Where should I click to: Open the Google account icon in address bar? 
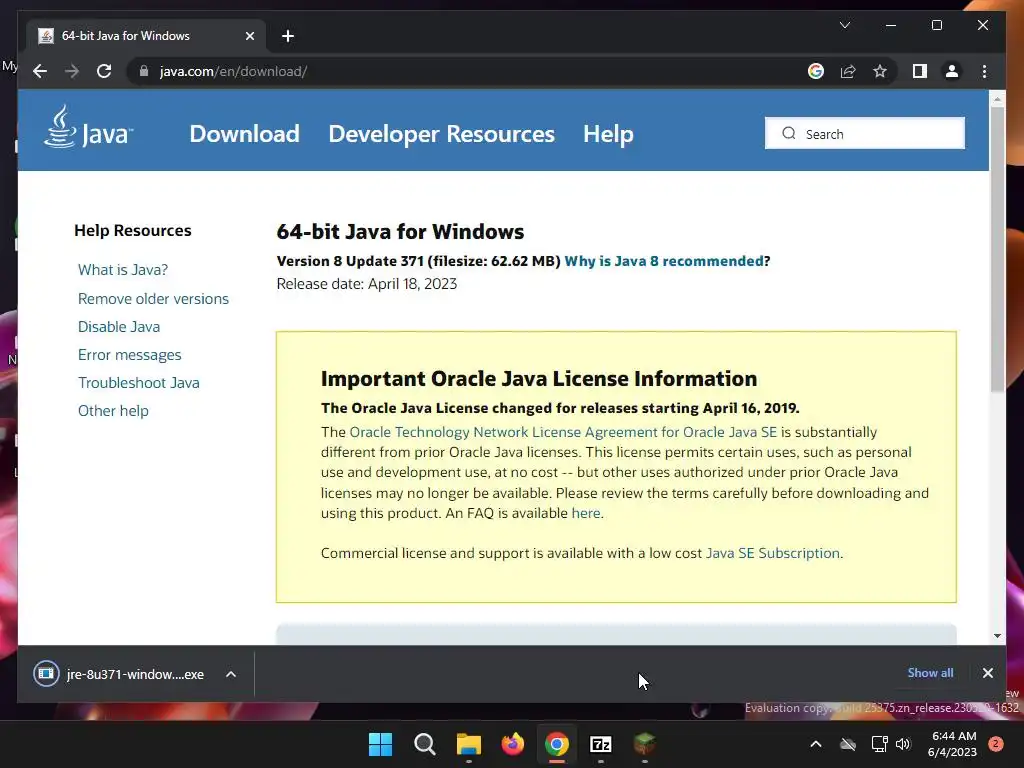[x=816, y=71]
